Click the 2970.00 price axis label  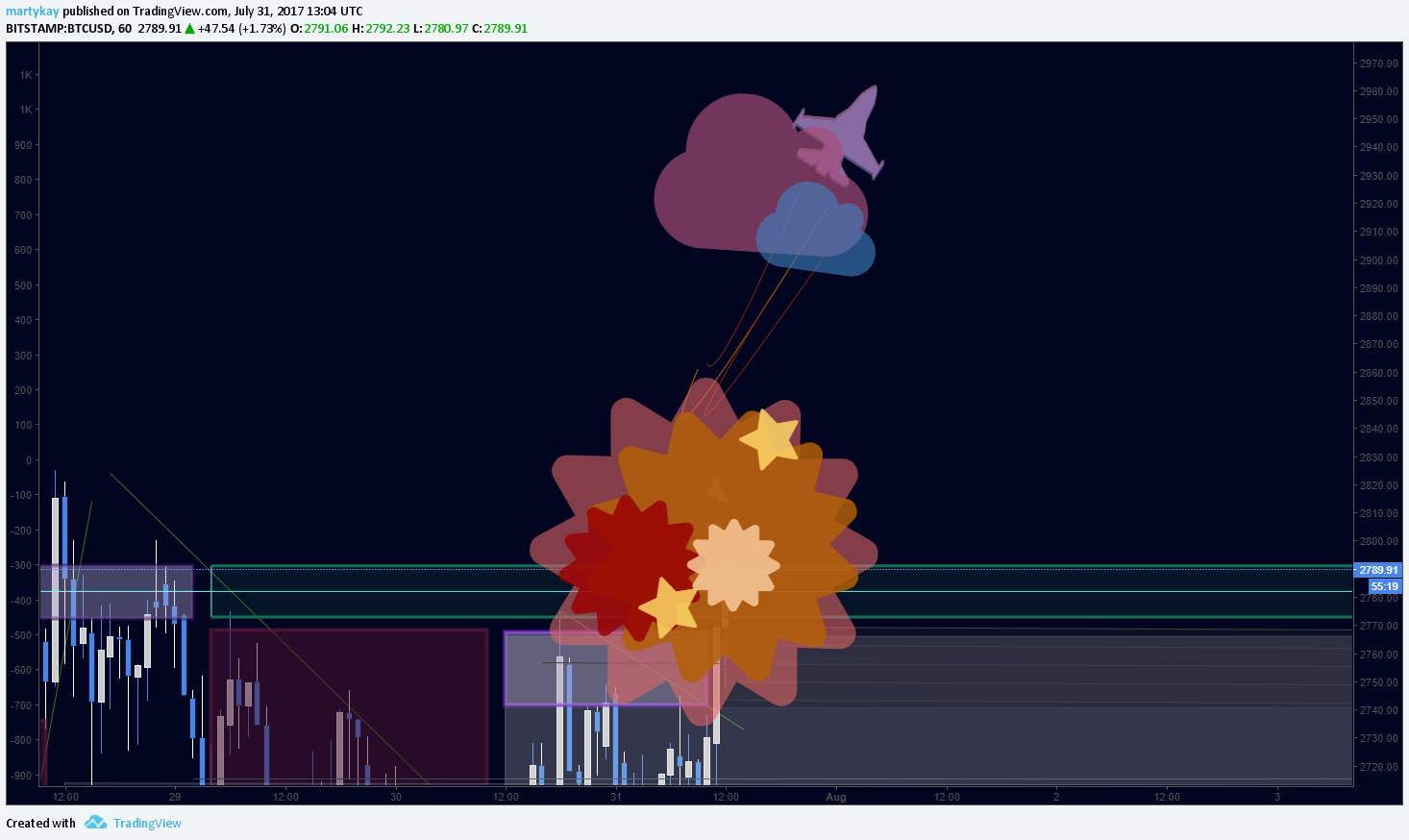(1378, 63)
